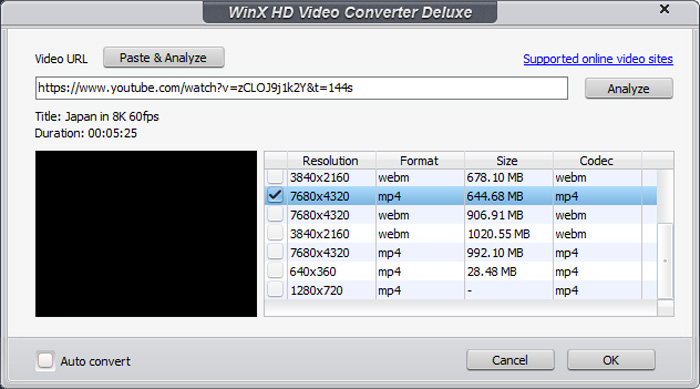Viewport: 700px width, 389px height.
Task: Check the 1280x720 mp4 row checkbox
Action: point(275,290)
